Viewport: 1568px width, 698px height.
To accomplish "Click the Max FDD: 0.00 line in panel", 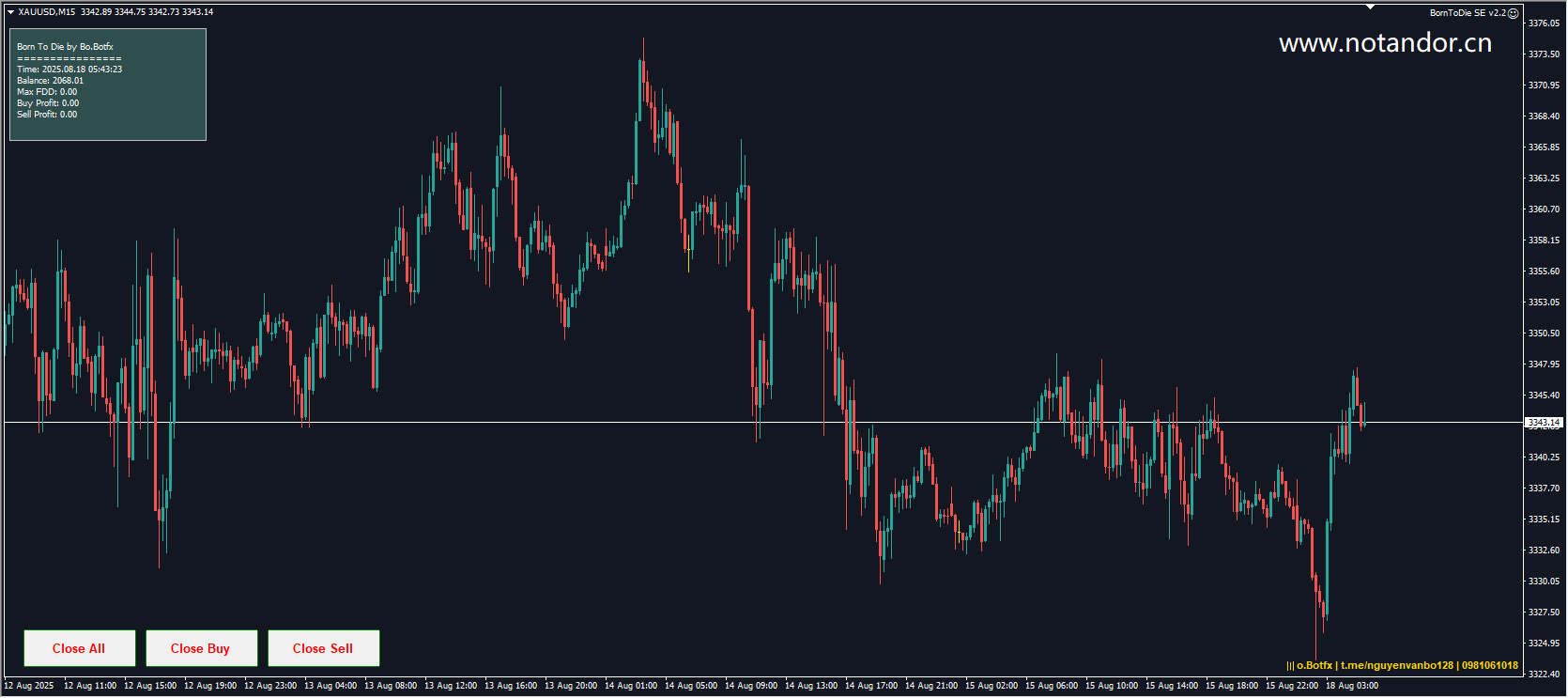I will tap(47, 92).
